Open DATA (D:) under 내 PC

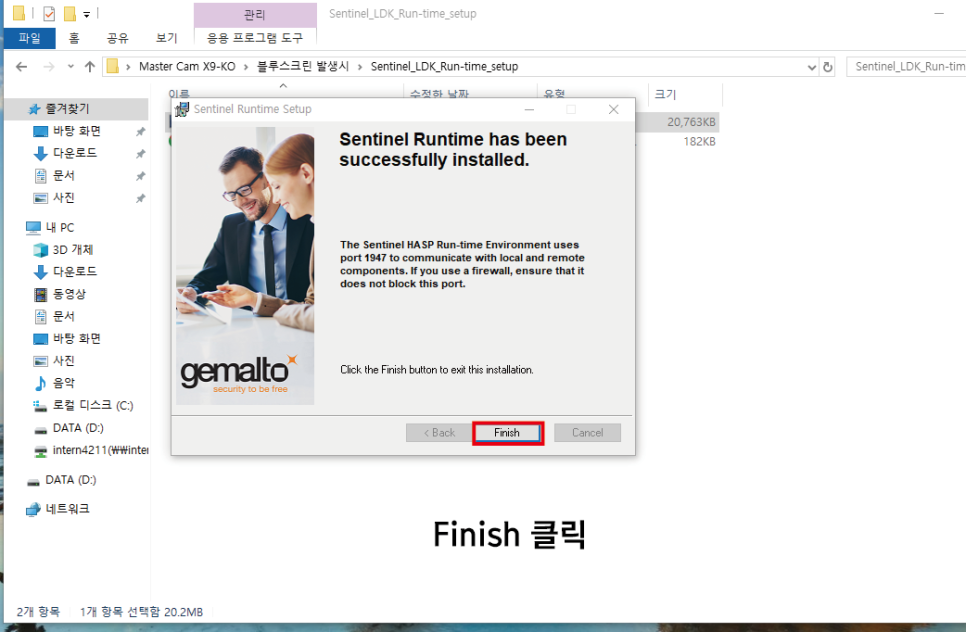click(78, 427)
